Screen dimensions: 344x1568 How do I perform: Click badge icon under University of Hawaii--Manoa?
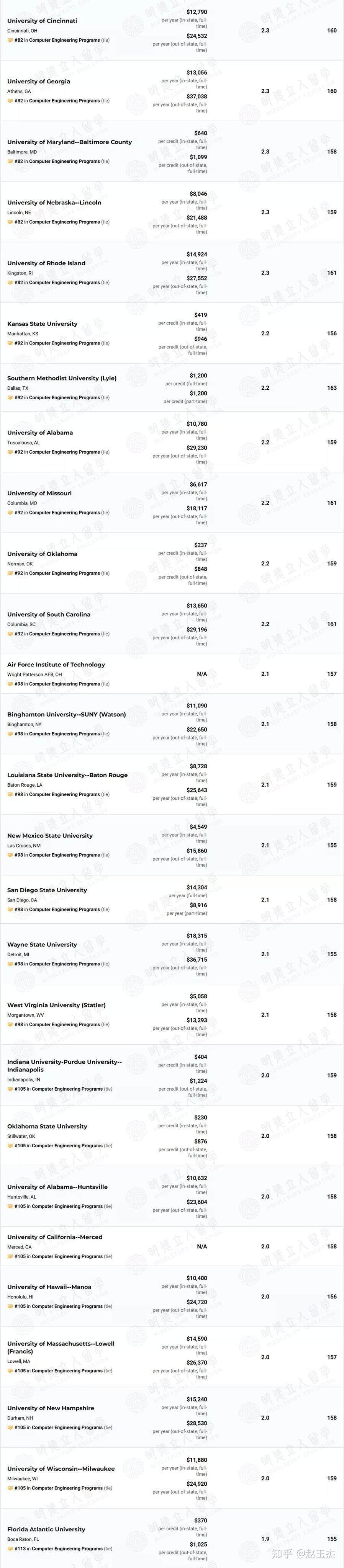pyautogui.click(x=10, y=1306)
